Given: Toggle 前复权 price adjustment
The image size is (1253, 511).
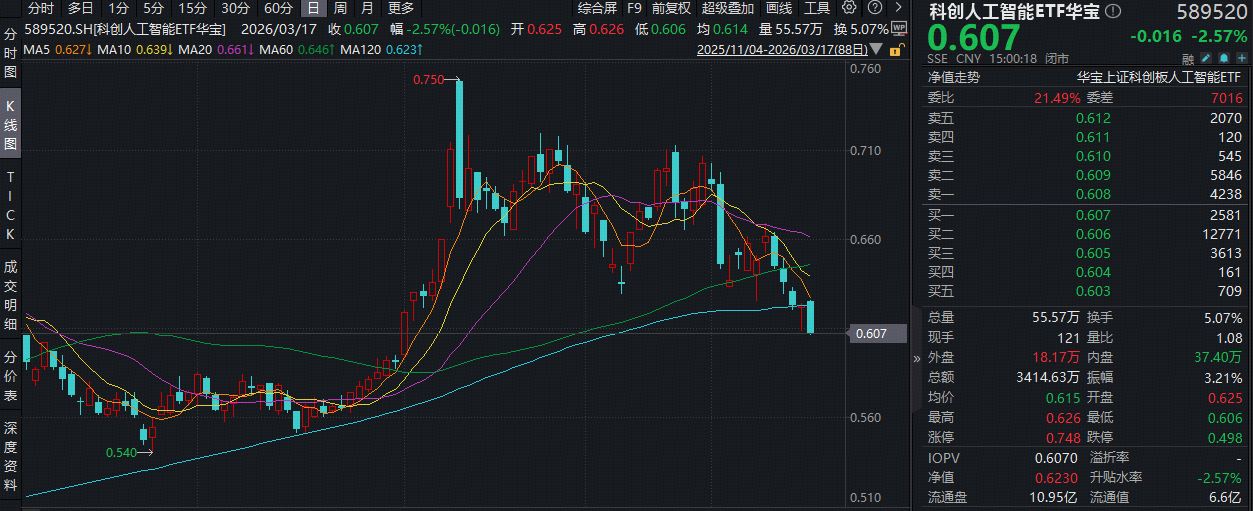Looking at the screenshot, I should tap(670, 8).
